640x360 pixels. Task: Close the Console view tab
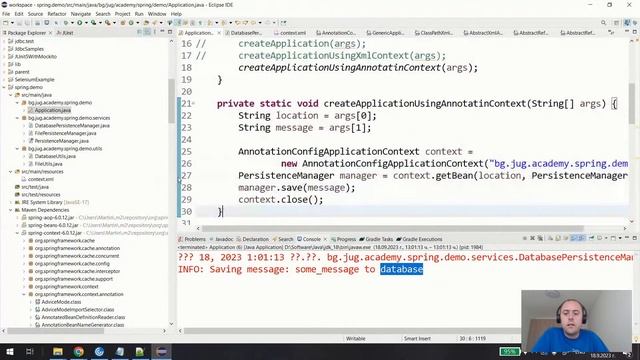pyautogui.click(x=325, y=239)
